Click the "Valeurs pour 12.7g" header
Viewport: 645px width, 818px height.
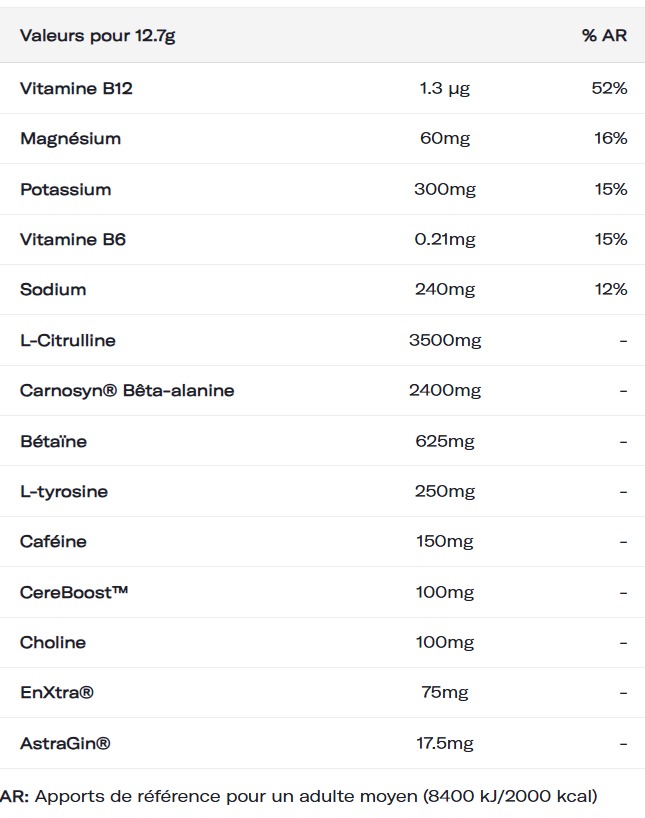97,36
